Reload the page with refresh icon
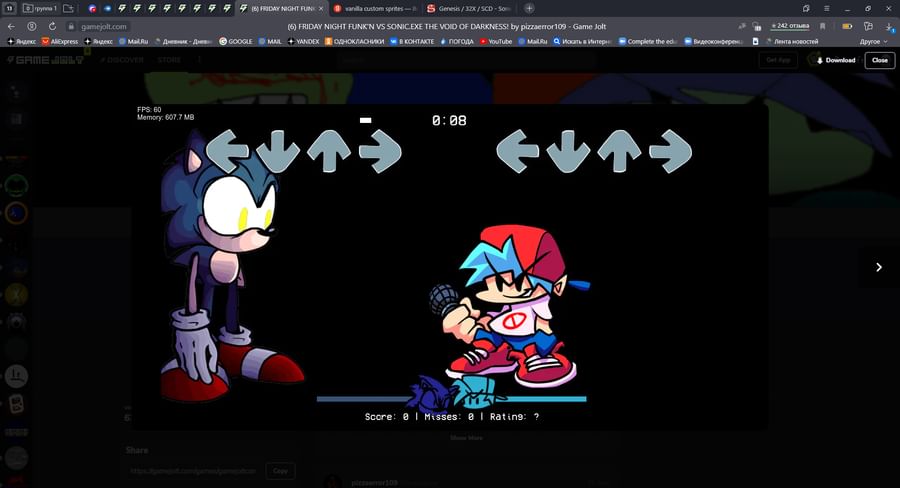900x488 pixels. (x=52, y=26)
